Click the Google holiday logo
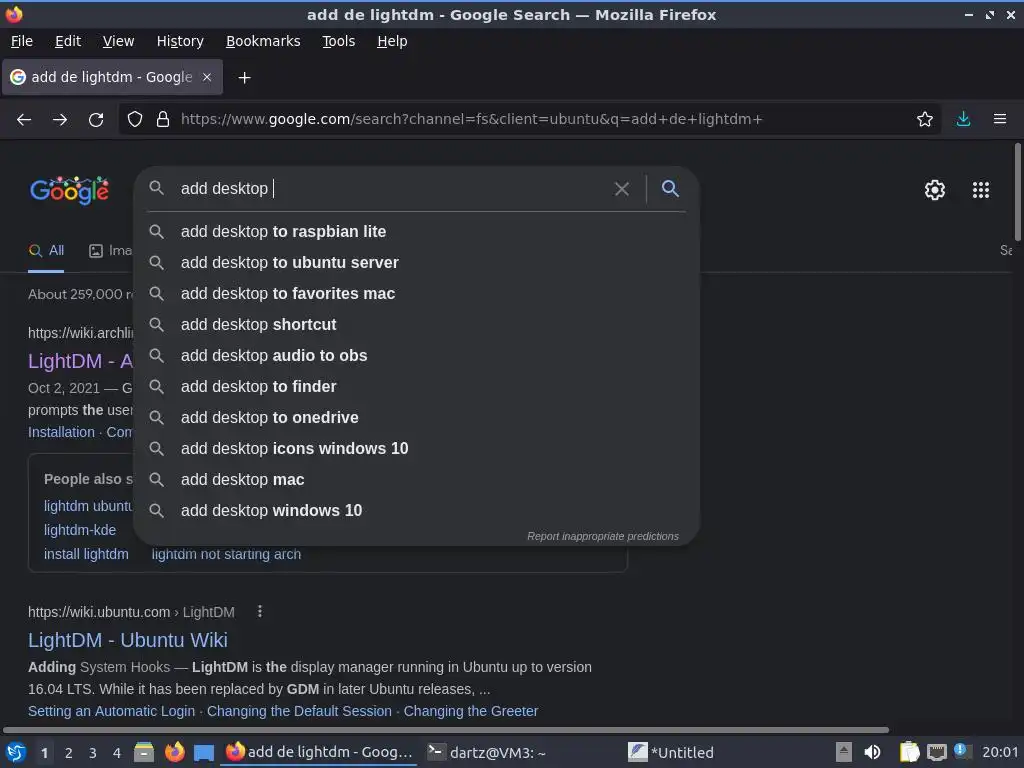The image size is (1024, 768). [x=69, y=190]
